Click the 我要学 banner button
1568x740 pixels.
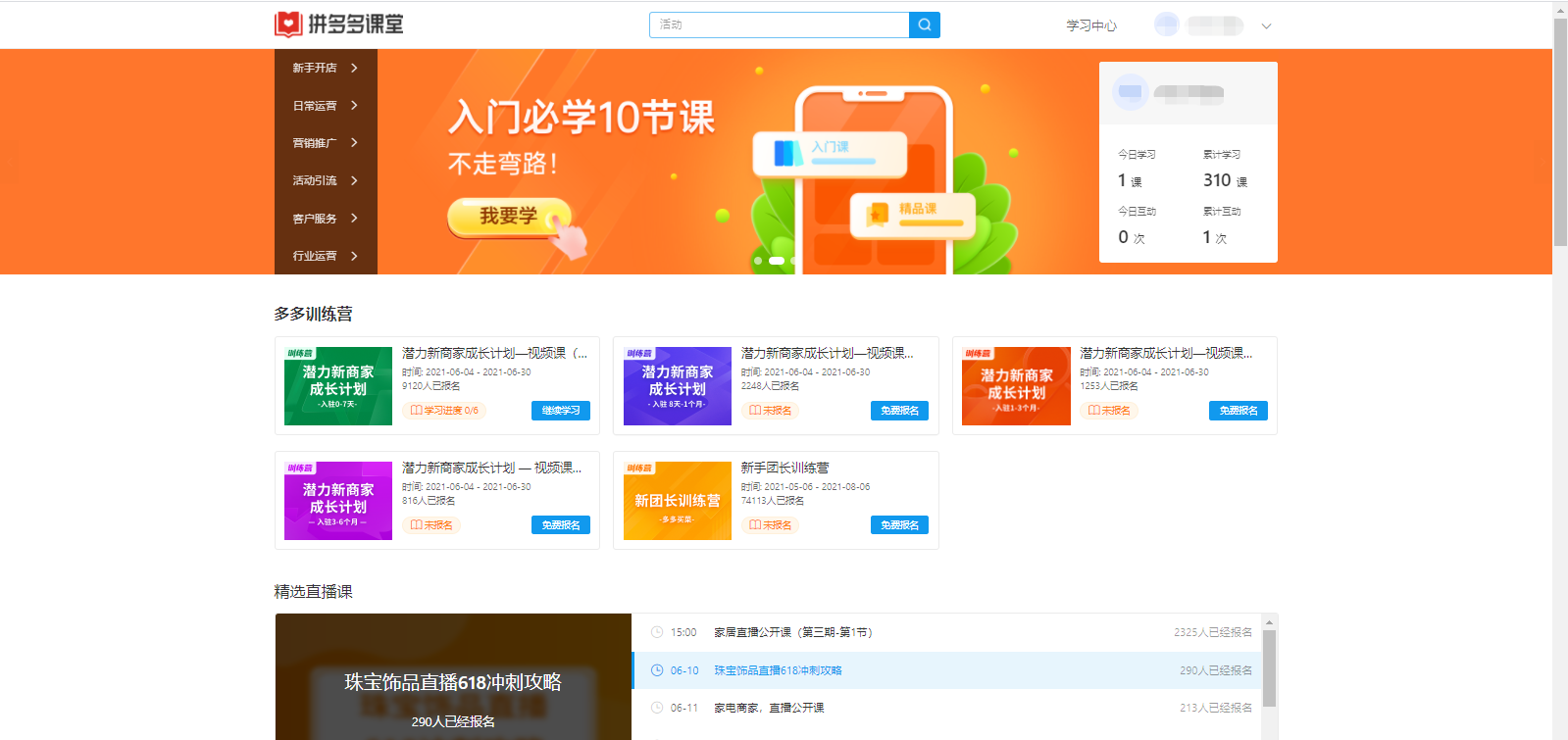point(509,217)
